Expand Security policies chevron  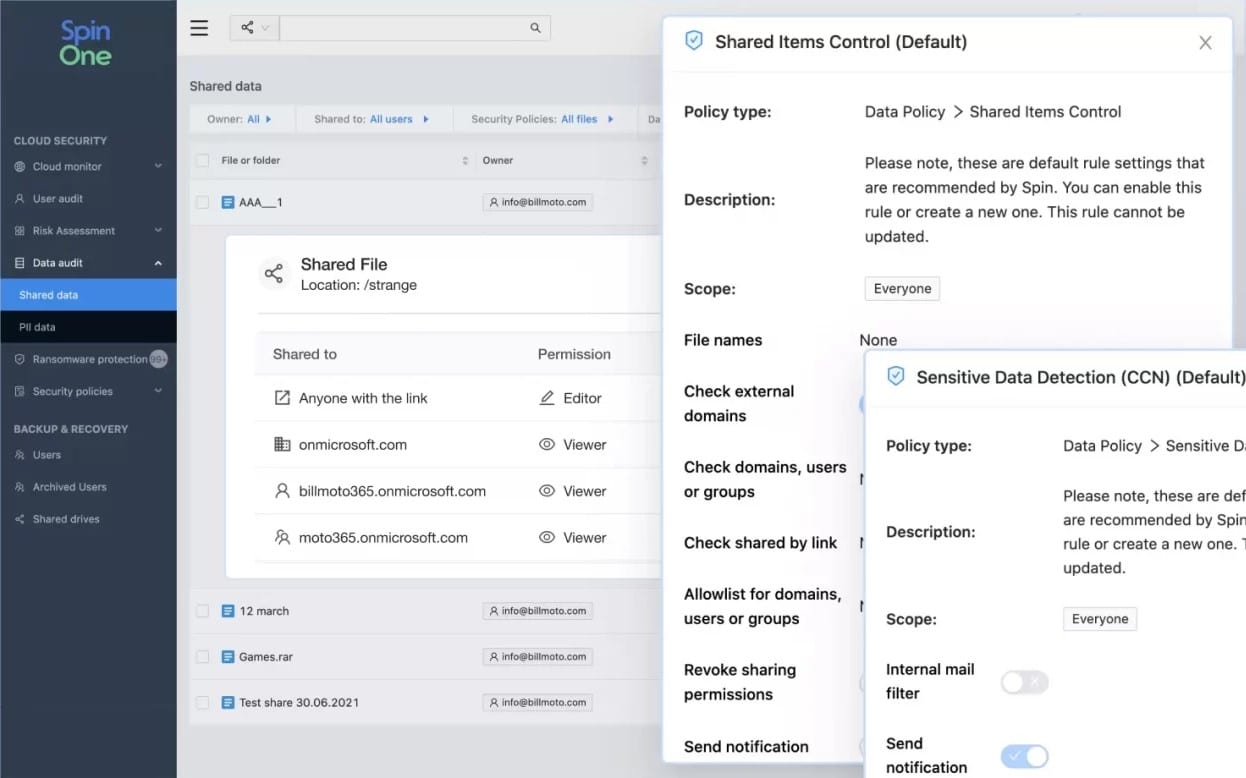(x=158, y=391)
